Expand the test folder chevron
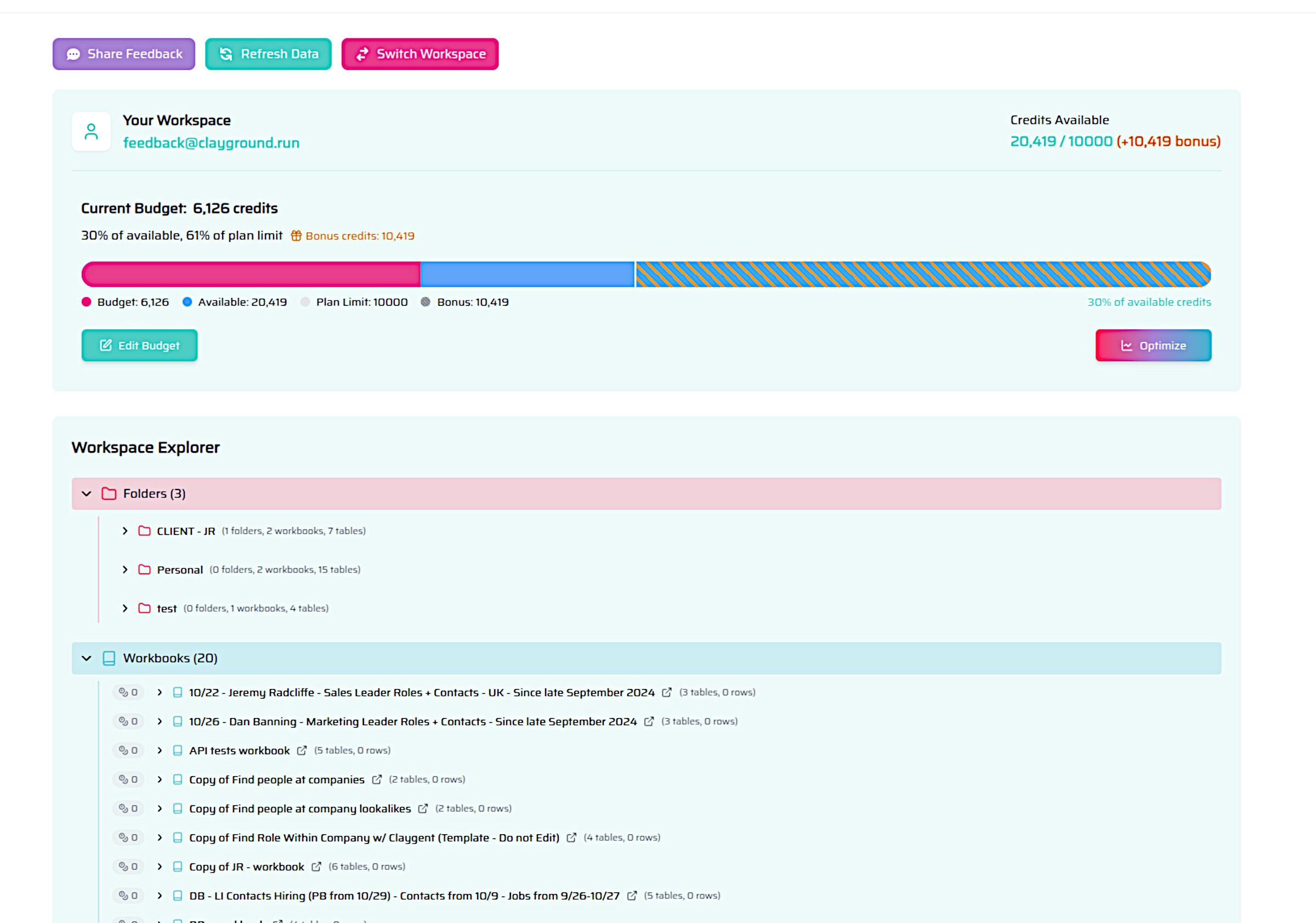This screenshot has width=1316, height=923. (125, 608)
